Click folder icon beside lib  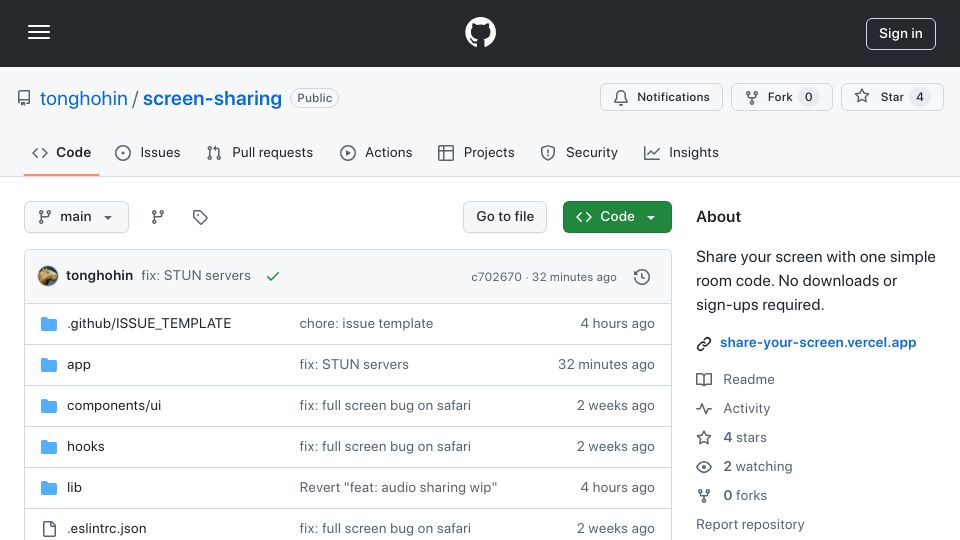[49, 488]
